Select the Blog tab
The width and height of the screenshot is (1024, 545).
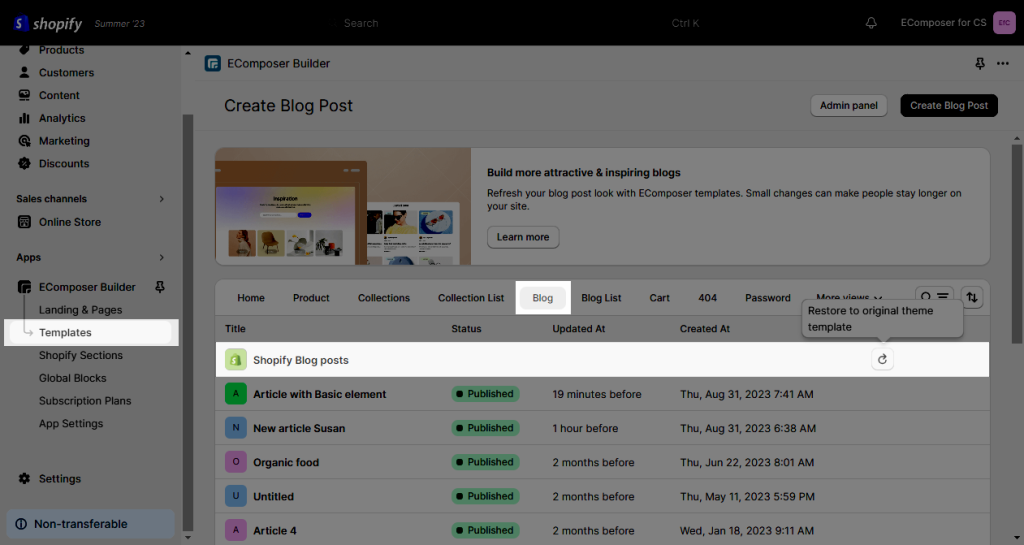click(x=543, y=298)
